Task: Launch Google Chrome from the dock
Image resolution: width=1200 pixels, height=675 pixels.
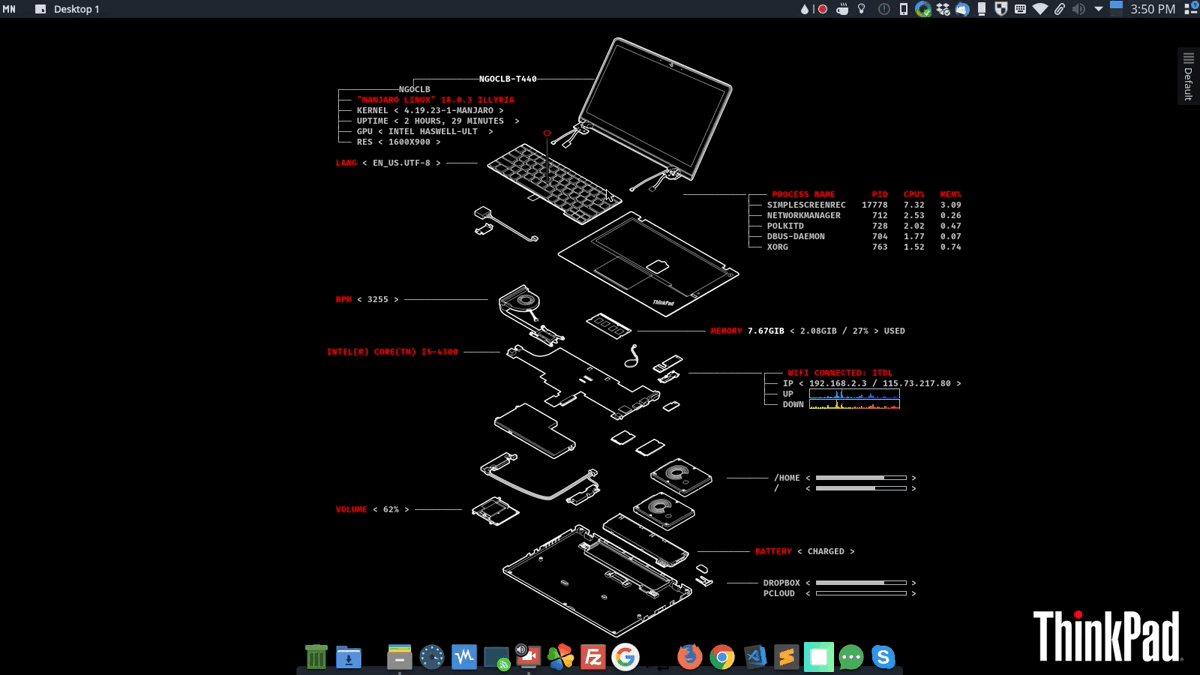Action: [722, 656]
